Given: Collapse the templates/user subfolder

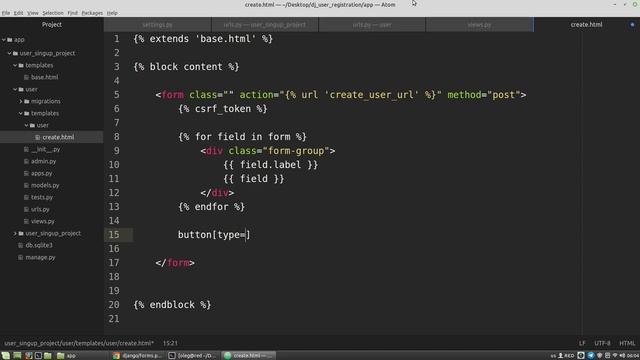Looking at the screenshot, I should 27,125.
